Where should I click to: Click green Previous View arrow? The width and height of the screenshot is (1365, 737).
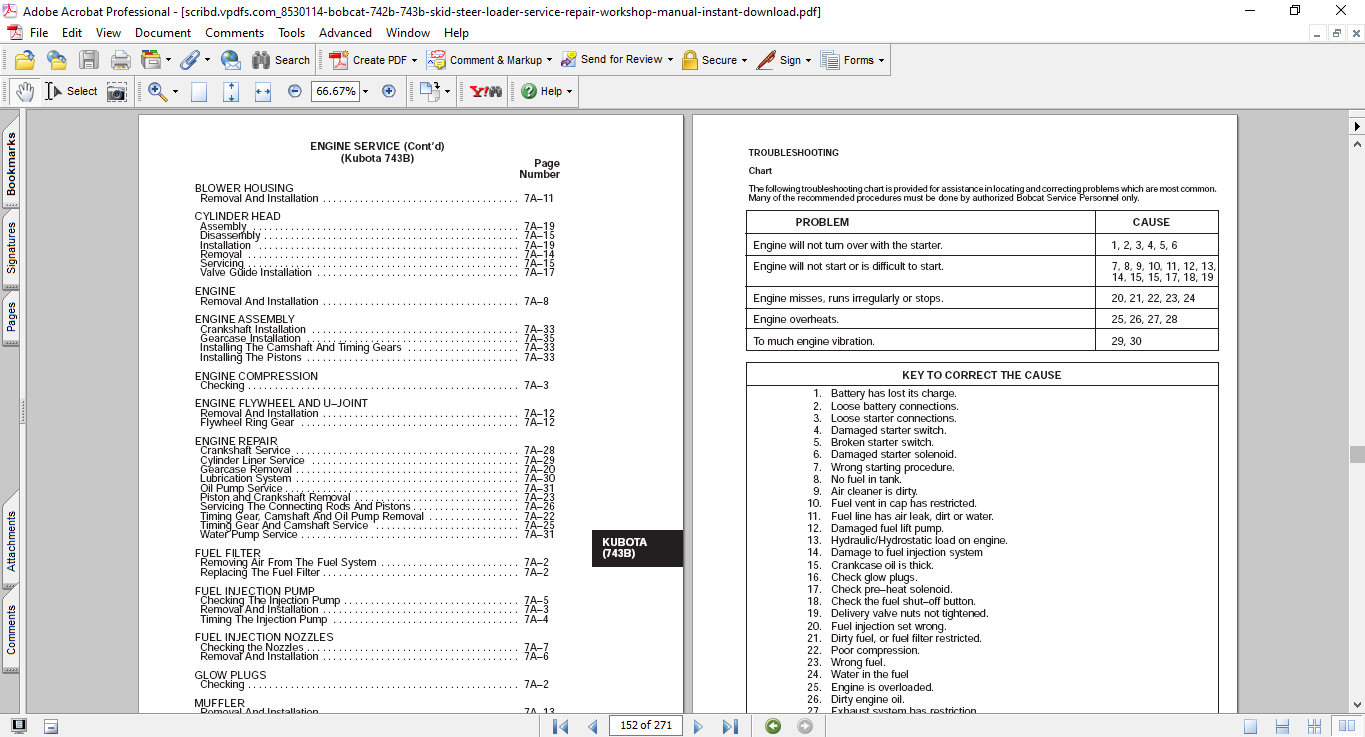(x=773, y=726)
